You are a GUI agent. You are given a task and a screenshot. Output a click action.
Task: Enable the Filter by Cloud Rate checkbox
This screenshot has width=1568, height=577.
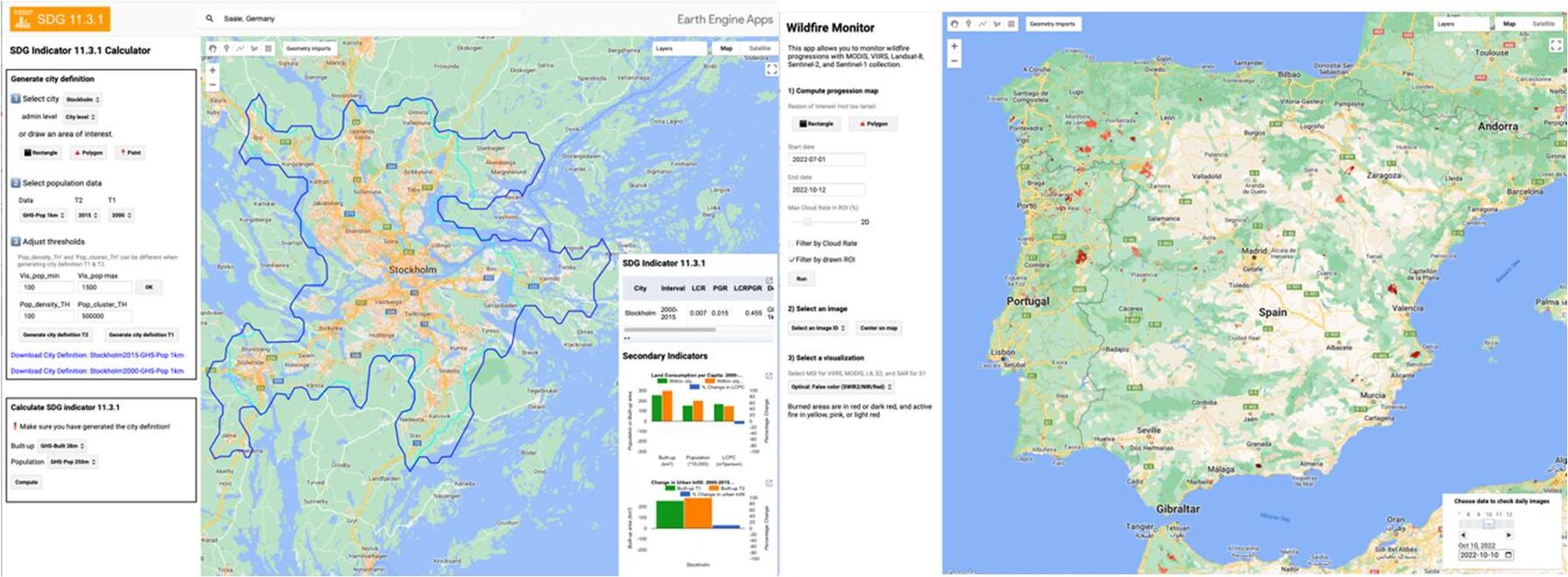tap(791, 243)
